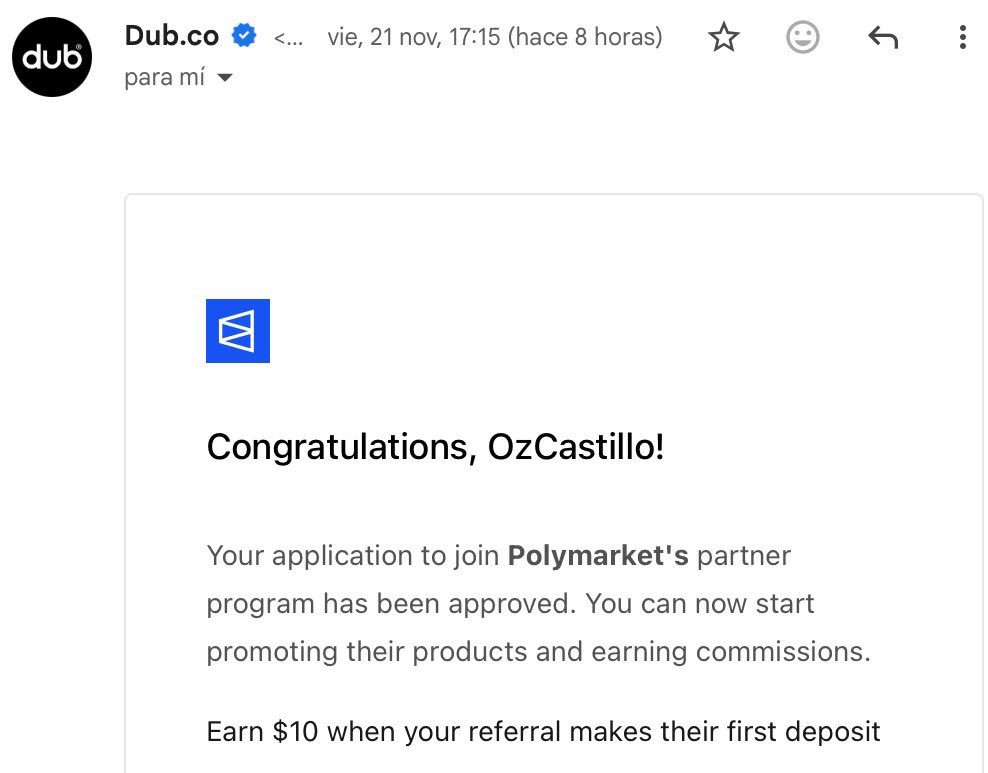The width and height of the screenshot is (988, 773).
Task: Expand recipient details arrow next to 'para mí'
Action: pyautogui.click(x=225, y=78)
